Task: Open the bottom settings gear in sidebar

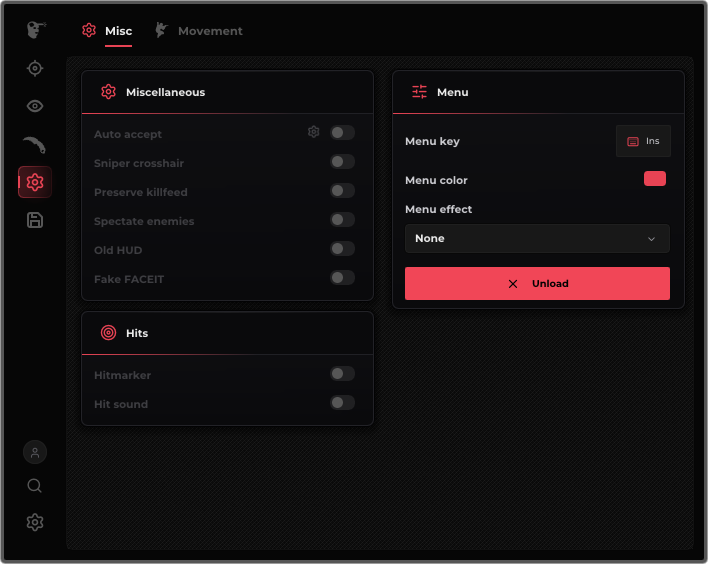Action: click(35, 522)
